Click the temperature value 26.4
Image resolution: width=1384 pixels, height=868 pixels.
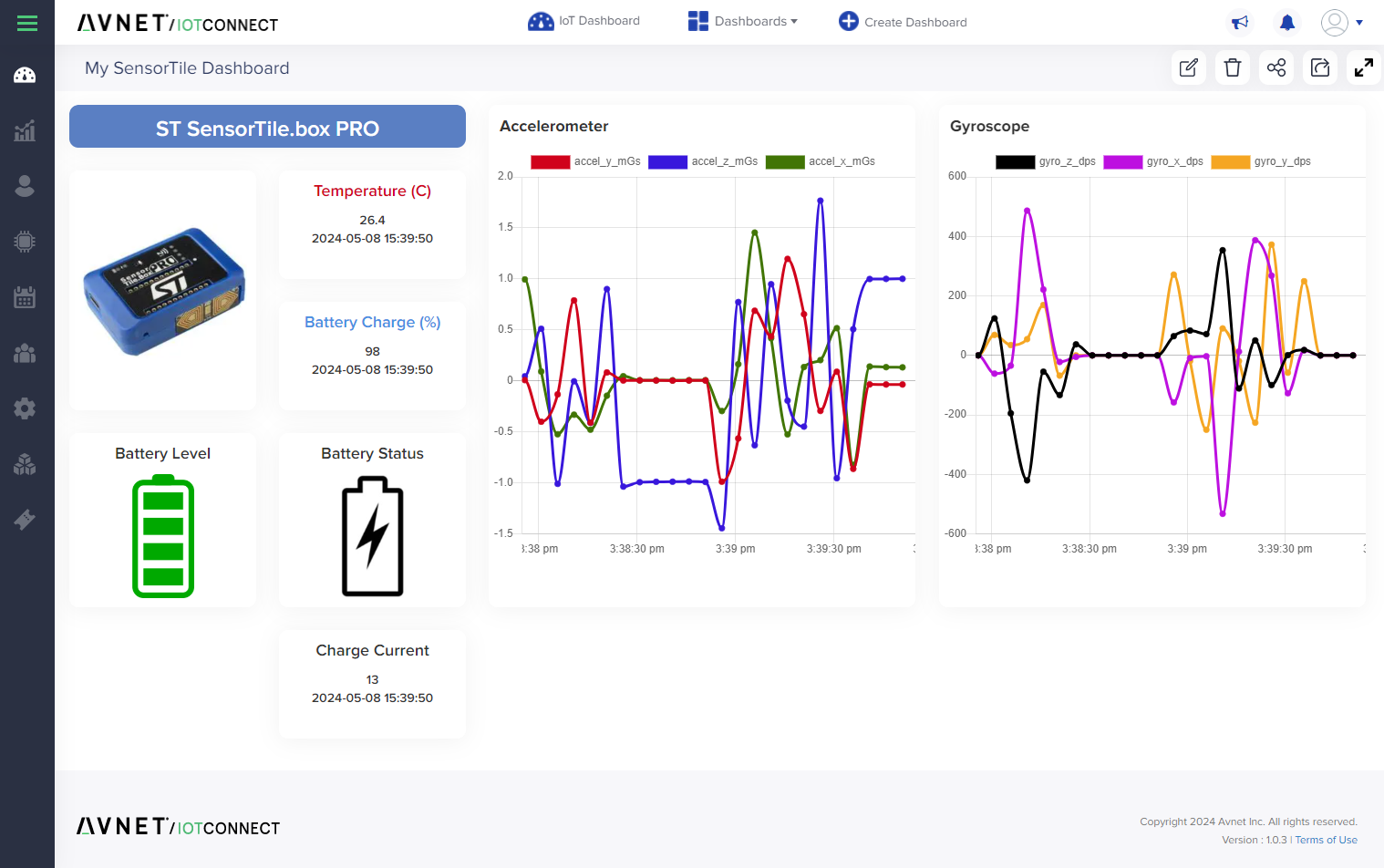[x=372, y=220]
